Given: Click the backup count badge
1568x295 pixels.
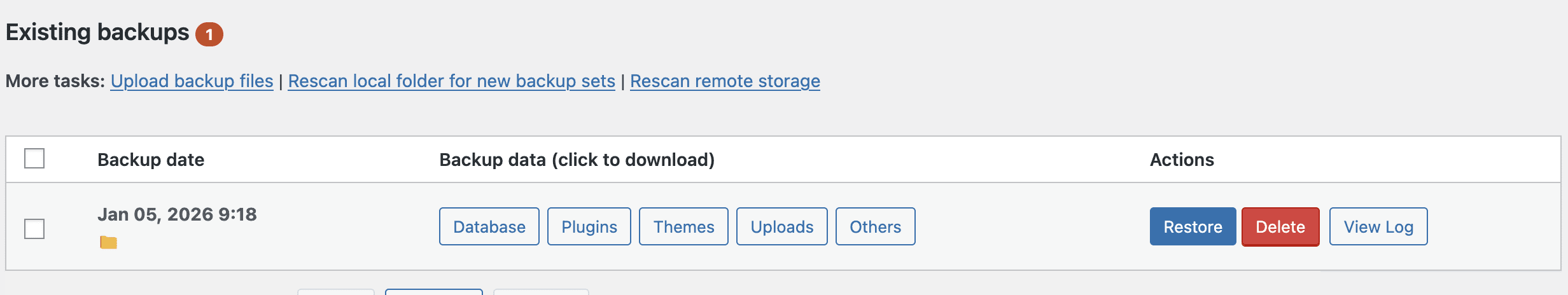Looking at the screenshot, I should pos(209,34).
